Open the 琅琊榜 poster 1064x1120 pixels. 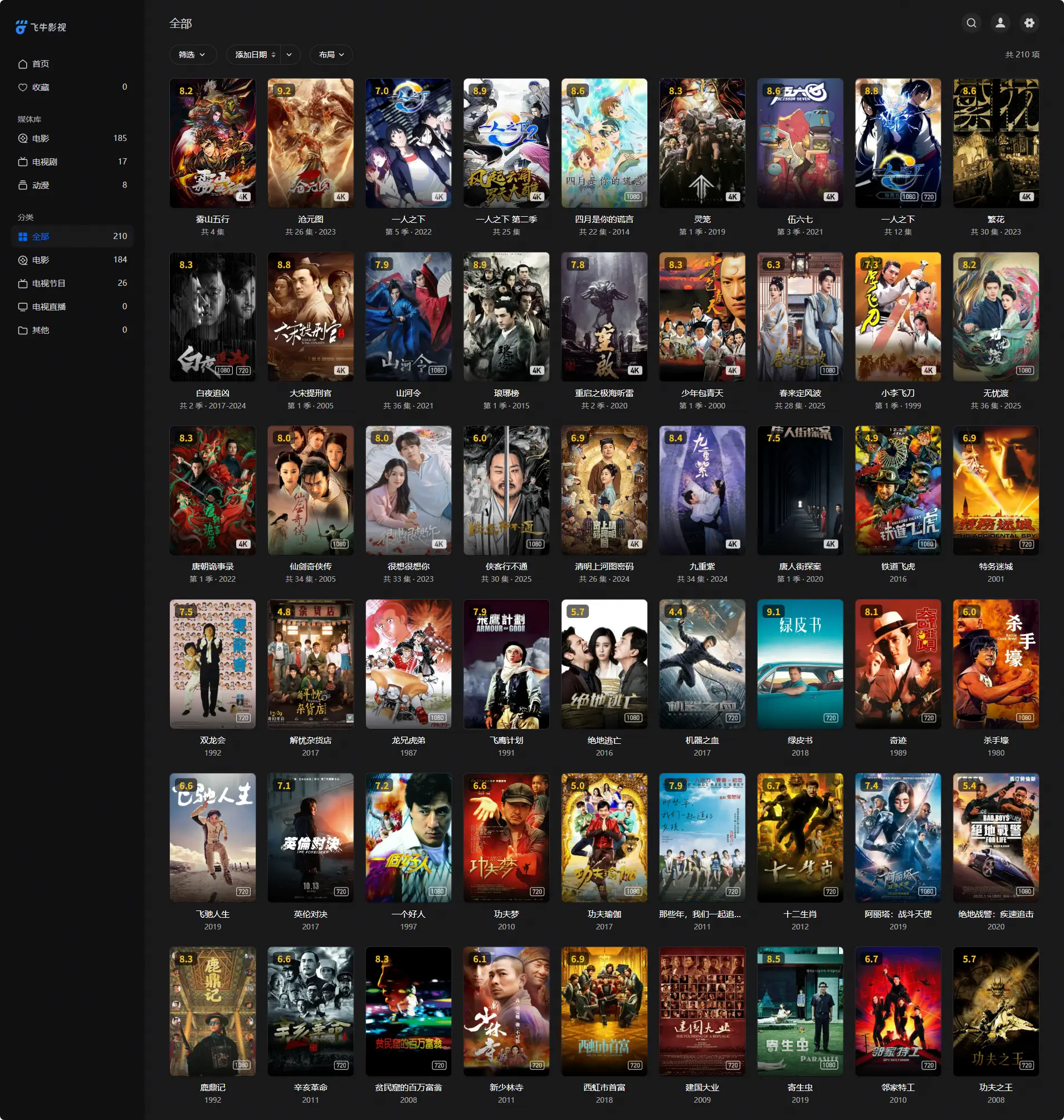506,316
